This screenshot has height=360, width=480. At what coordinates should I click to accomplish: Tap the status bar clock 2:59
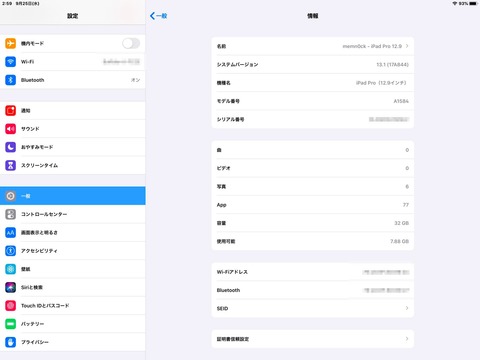pyautogui.click(x=7, y=3)
